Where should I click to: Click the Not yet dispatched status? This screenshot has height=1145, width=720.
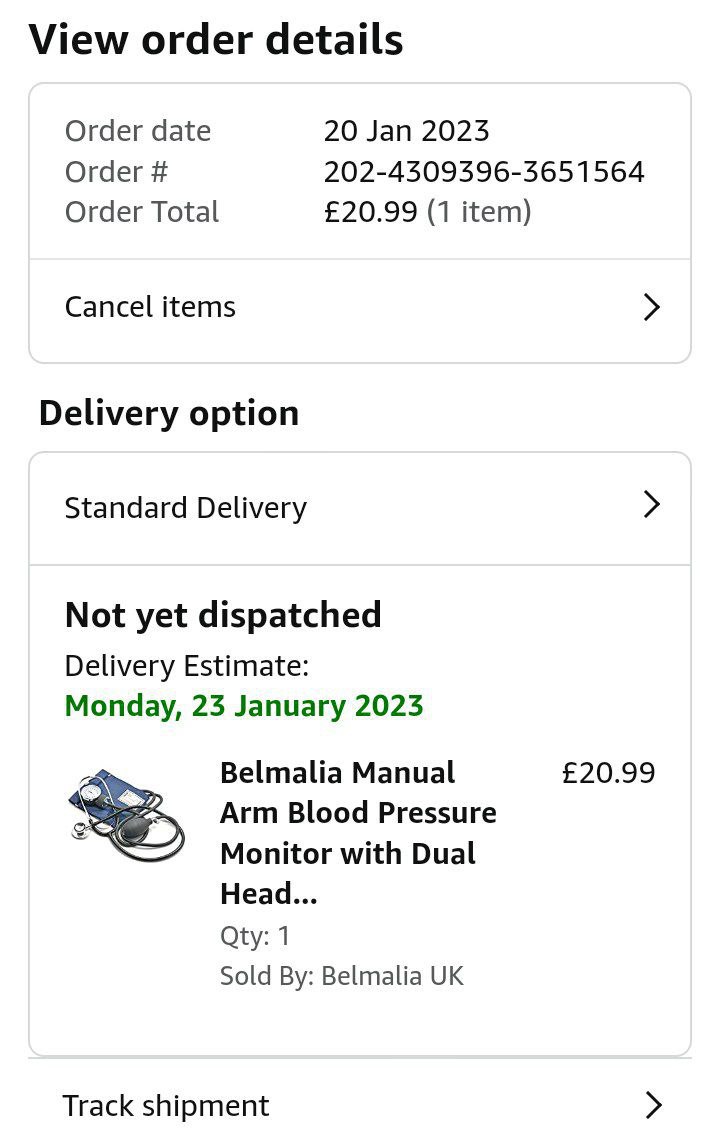coord(223,615)
